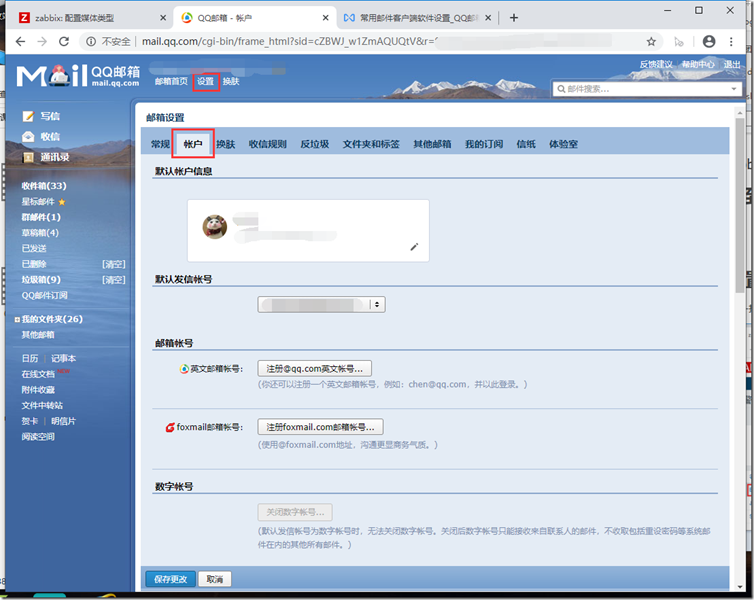
Task: Open the 收信规则 settings tab
Action: (267, 144)
